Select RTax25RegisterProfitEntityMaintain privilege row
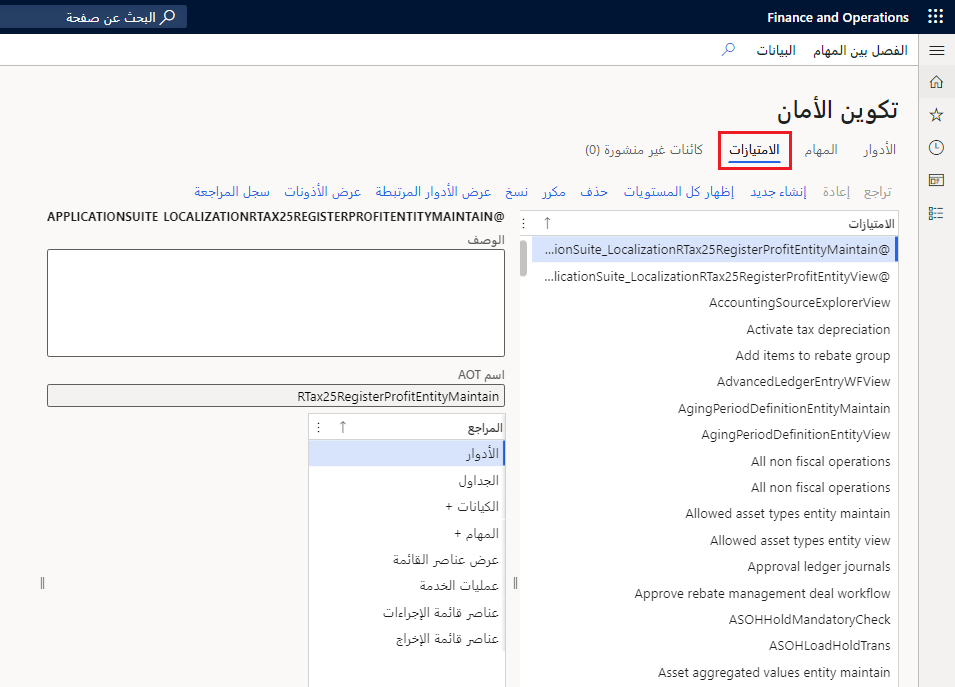The height and width of the screenshot is (687, 955). tap(714, 250)
